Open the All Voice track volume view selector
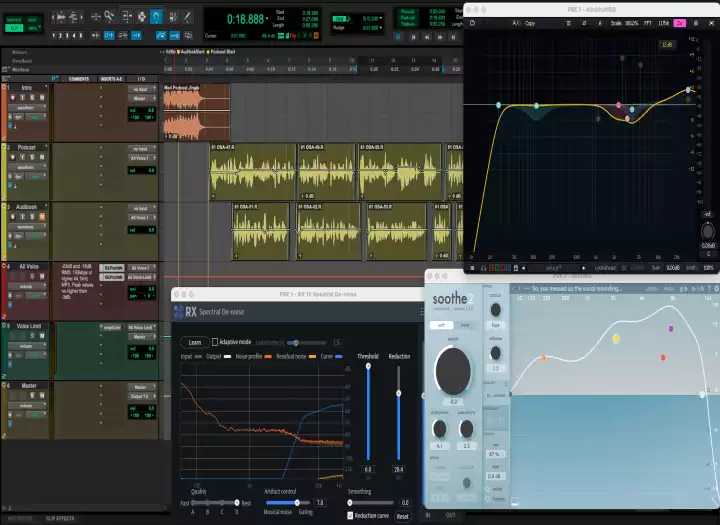The height and width of the screenshot is (525, 720). [x=27, y=286]
